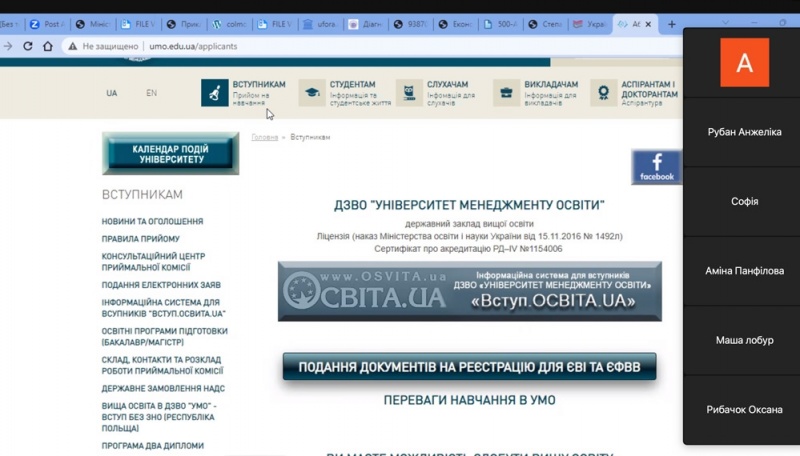Open the Facebook page button
This screenshot has height=456, width=800.
click(x=657, y=167)
